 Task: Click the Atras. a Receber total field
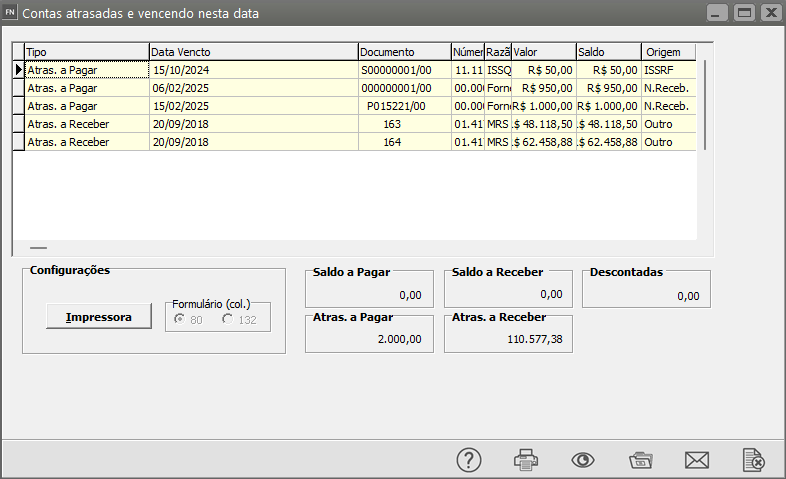click(x=508, y=339)
